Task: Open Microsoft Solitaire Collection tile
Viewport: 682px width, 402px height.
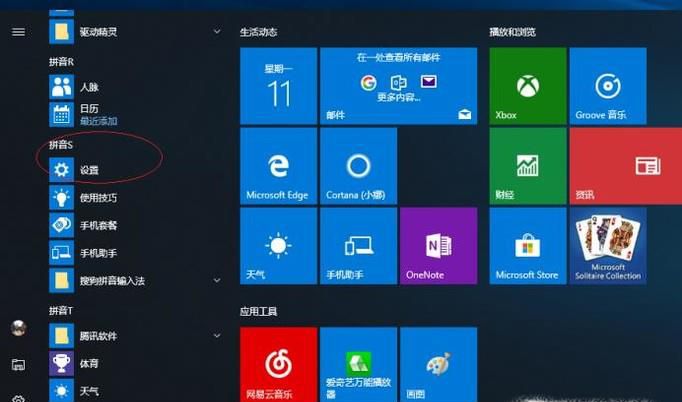Action: (x=607, y=246)
